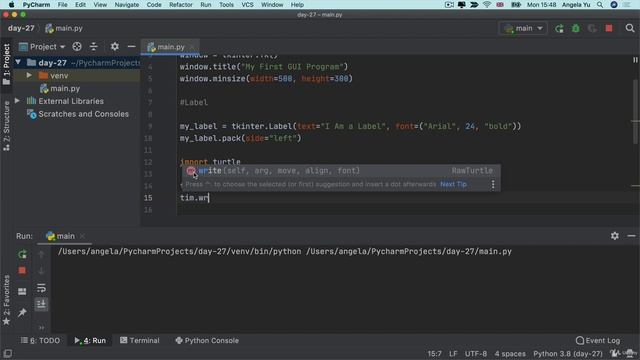The height and width of the screenshot is (360, 640).
Task: Hide the Project panel with minus icon
Action: click(131, 47)
